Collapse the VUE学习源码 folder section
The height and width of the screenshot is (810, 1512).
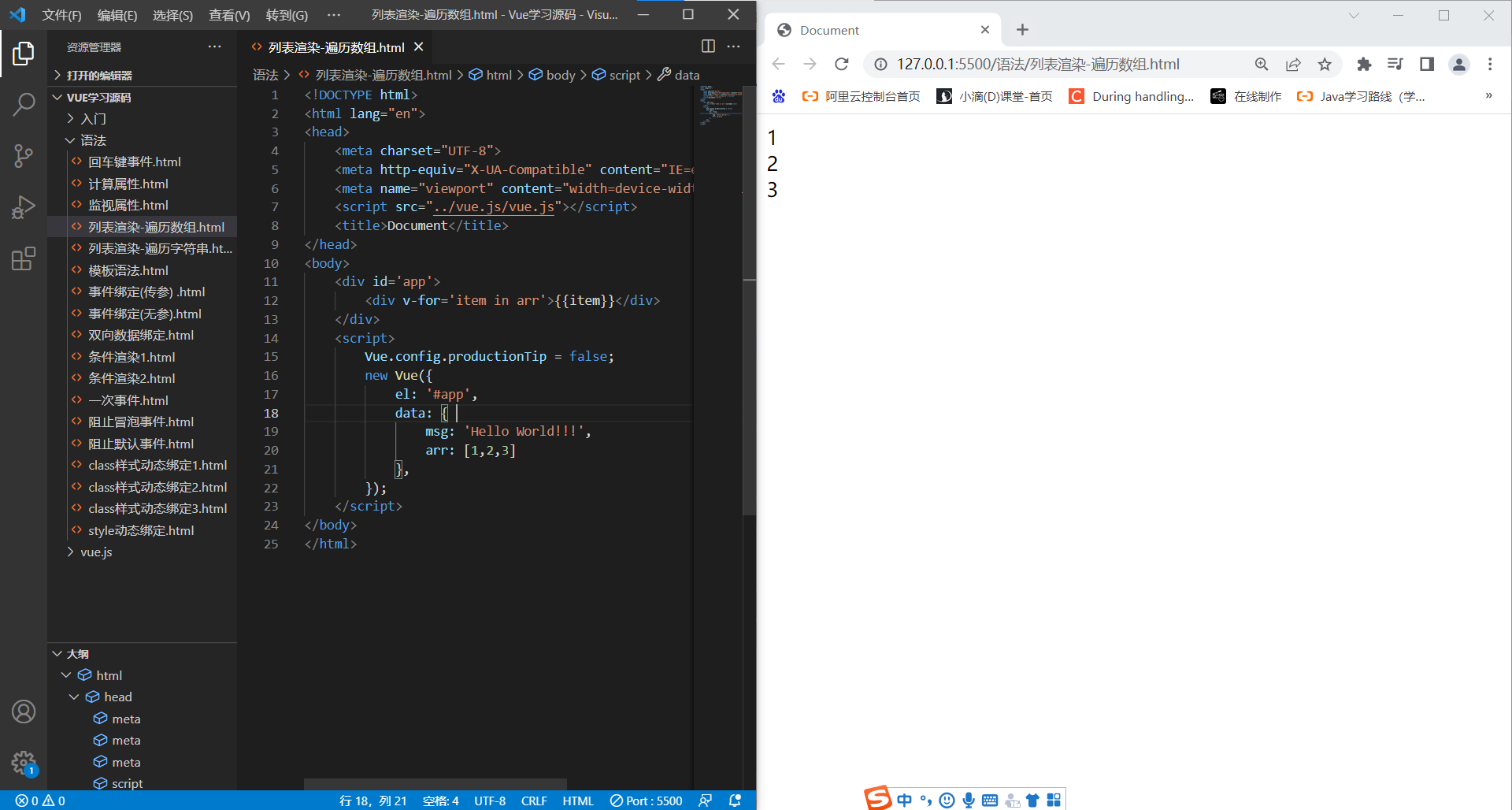tap(142, 97)
